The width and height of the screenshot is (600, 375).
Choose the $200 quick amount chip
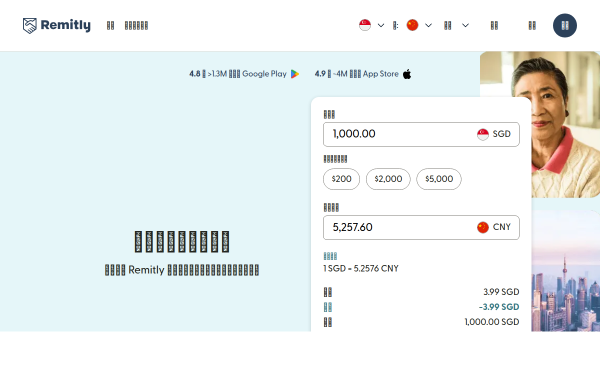pyautogui.click(x=341, y=179)
